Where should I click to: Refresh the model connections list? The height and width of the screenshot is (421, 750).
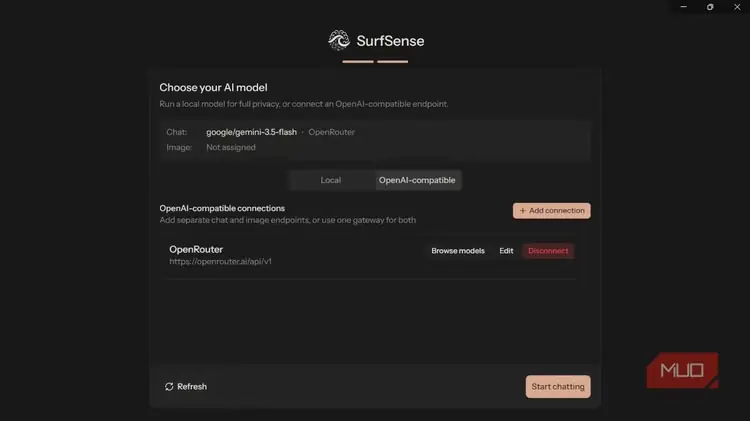click(186, 387)
